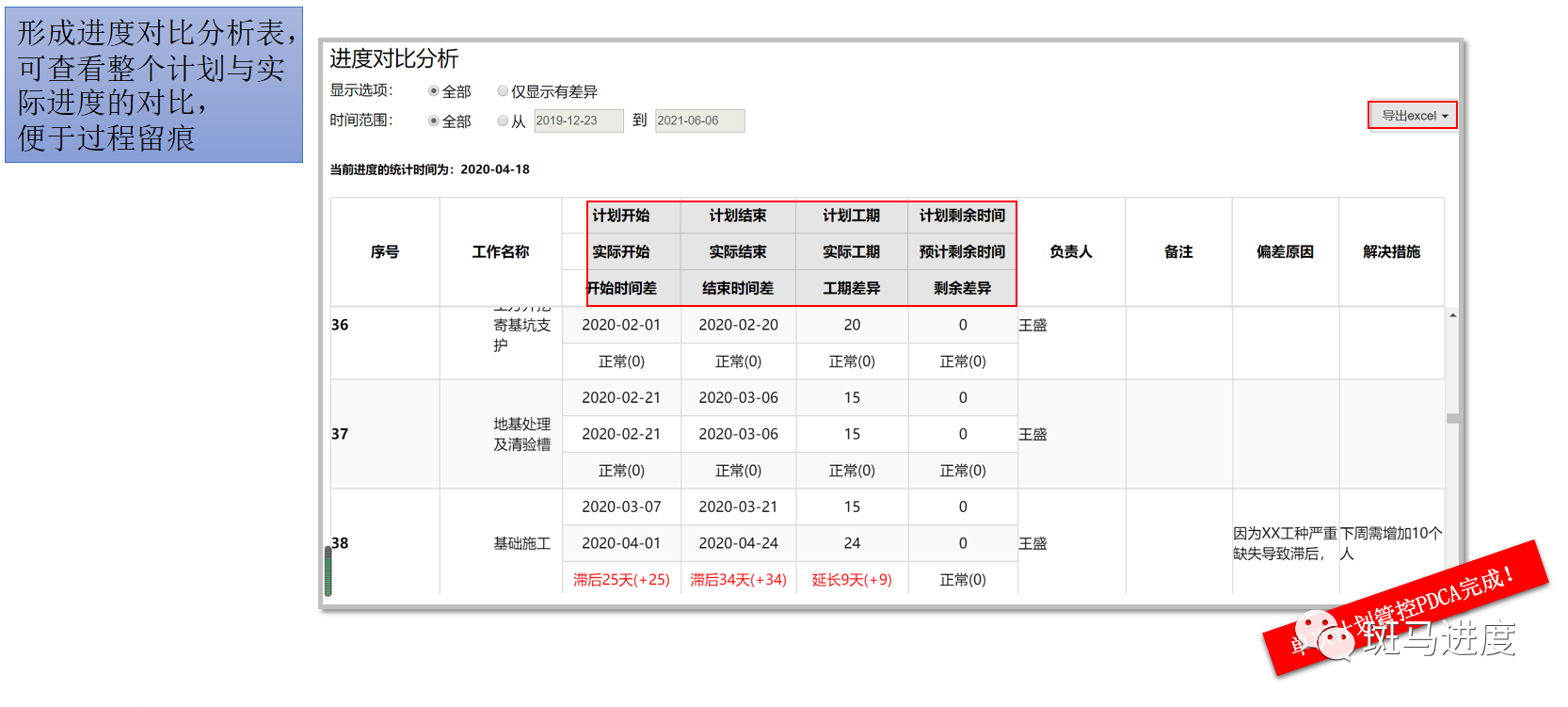Viewport: 1568px width, 707px height.
Task: Click 实际工期 column header
Action: pyautogui.click(x=852, y=251)
